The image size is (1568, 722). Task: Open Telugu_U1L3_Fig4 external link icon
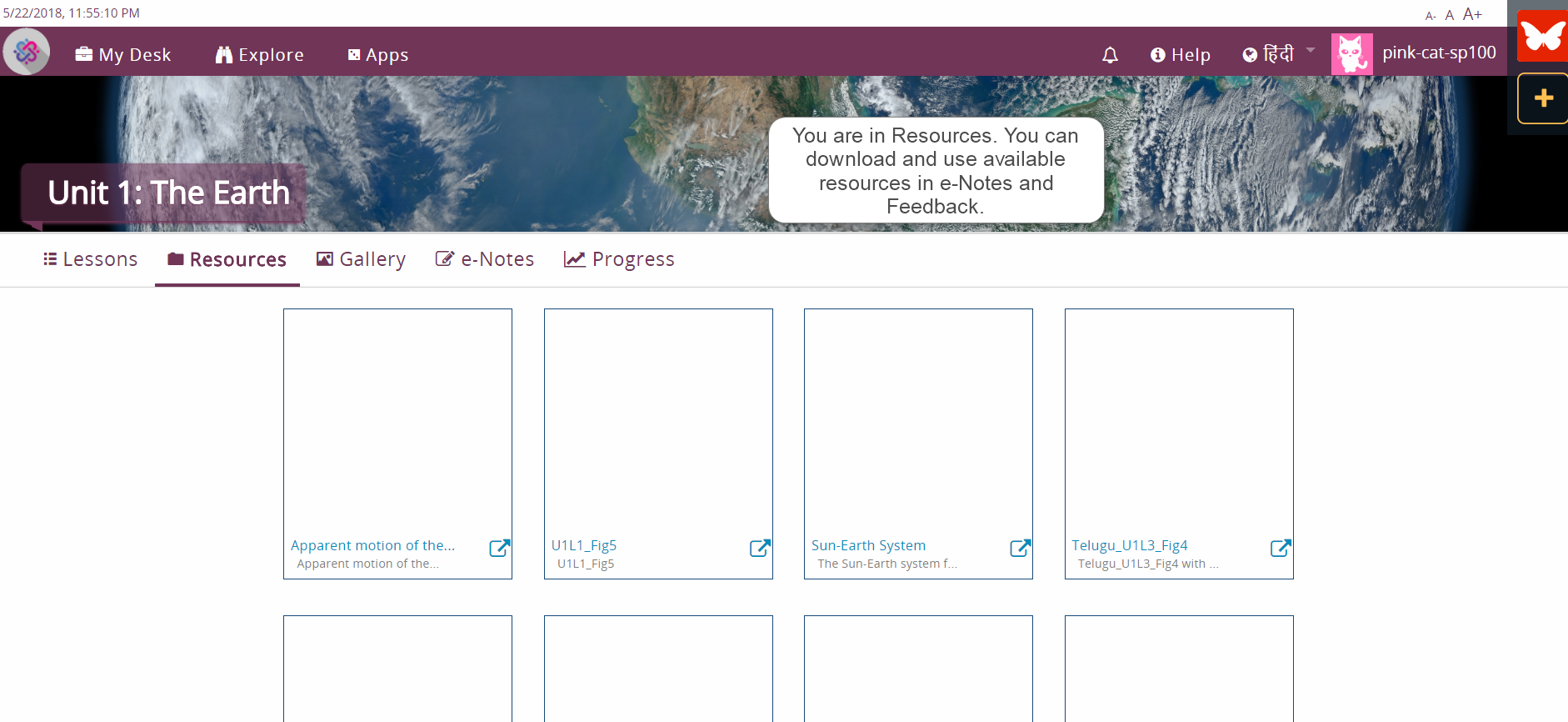pos(1281,548)
